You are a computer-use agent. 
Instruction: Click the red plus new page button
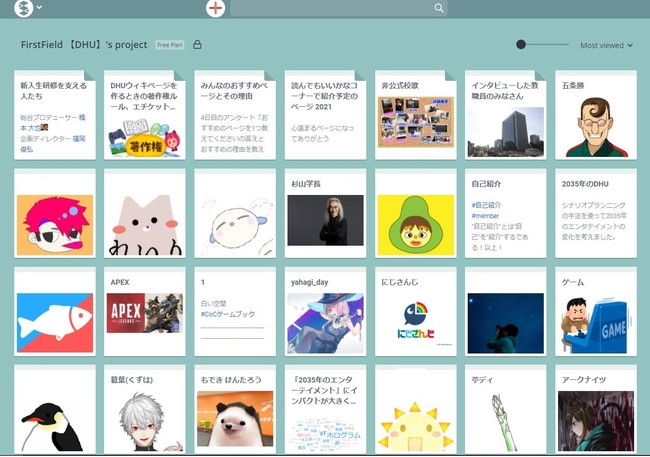pyautogui.click(x=215, y=8)
